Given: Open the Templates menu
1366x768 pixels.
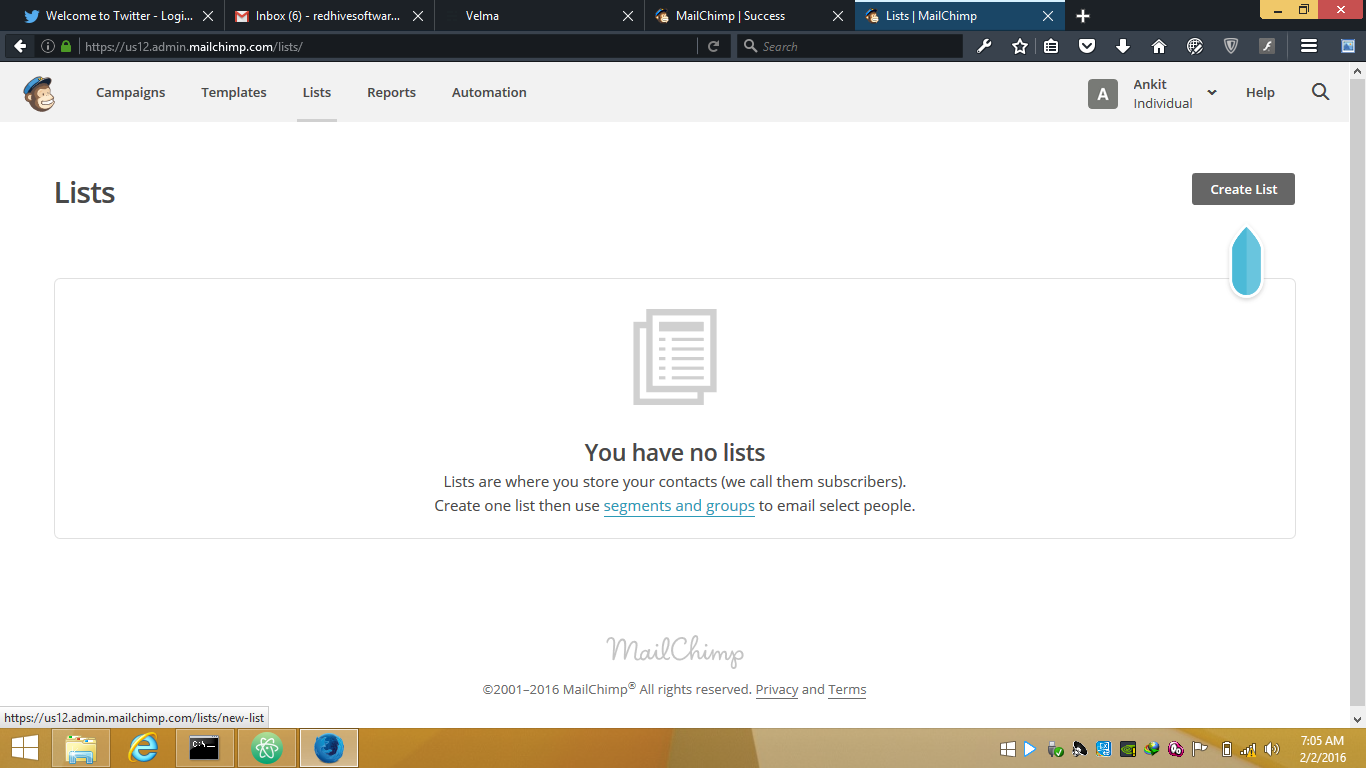Looking at the screenshot, I should pyautogui.click(x=234, y=92).
